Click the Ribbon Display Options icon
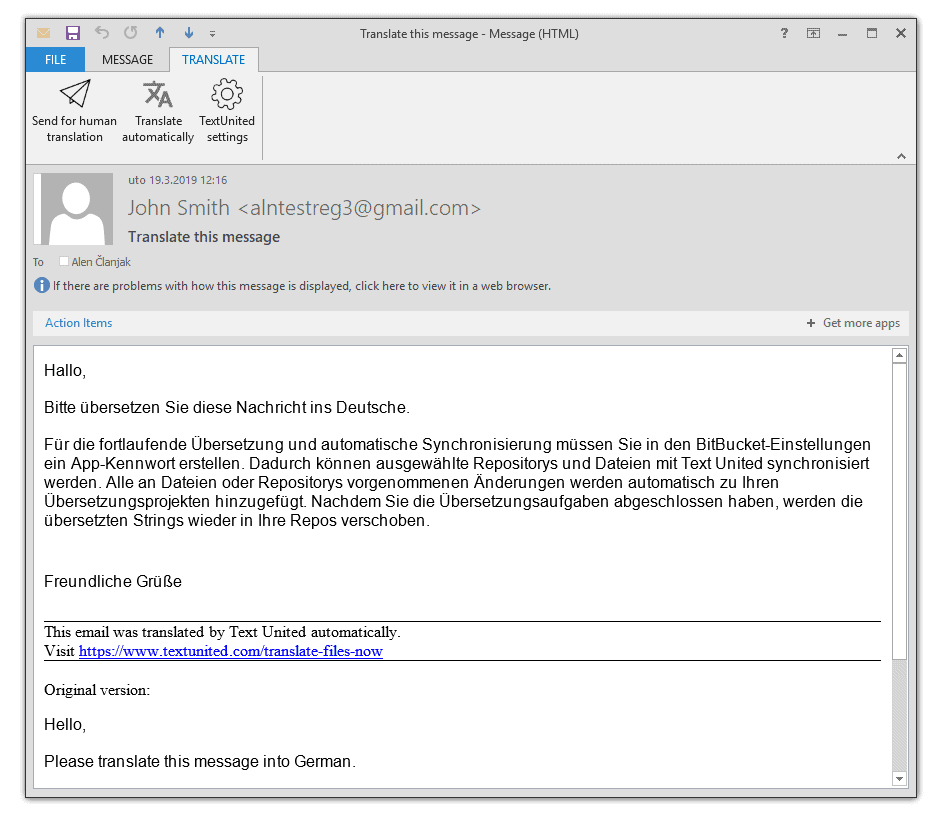This screenshot has height=837, width=951. pyautogui.click(x=813, y=33)
